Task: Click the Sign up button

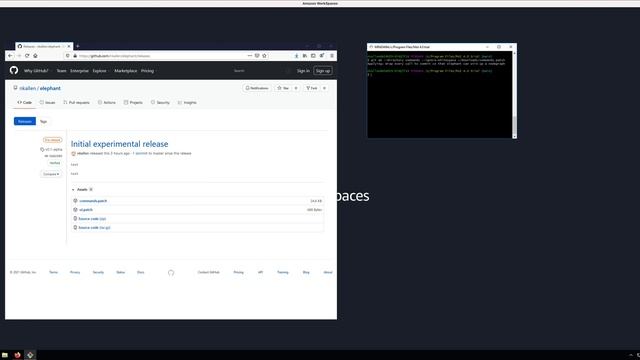Action: 323,71
